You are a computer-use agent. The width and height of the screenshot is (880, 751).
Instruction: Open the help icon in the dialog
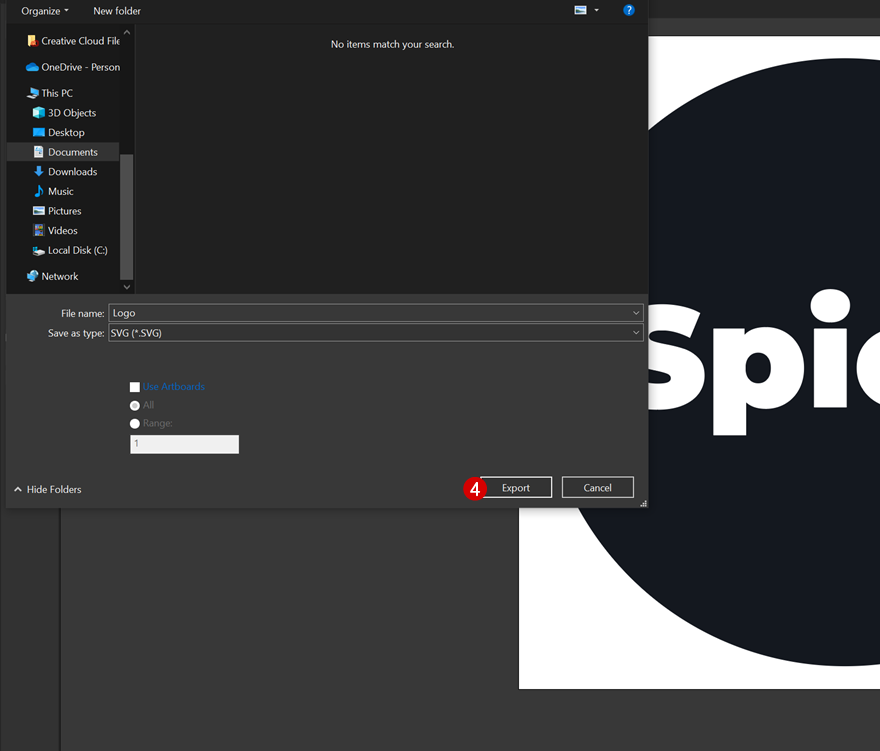(x=628, y=10)
